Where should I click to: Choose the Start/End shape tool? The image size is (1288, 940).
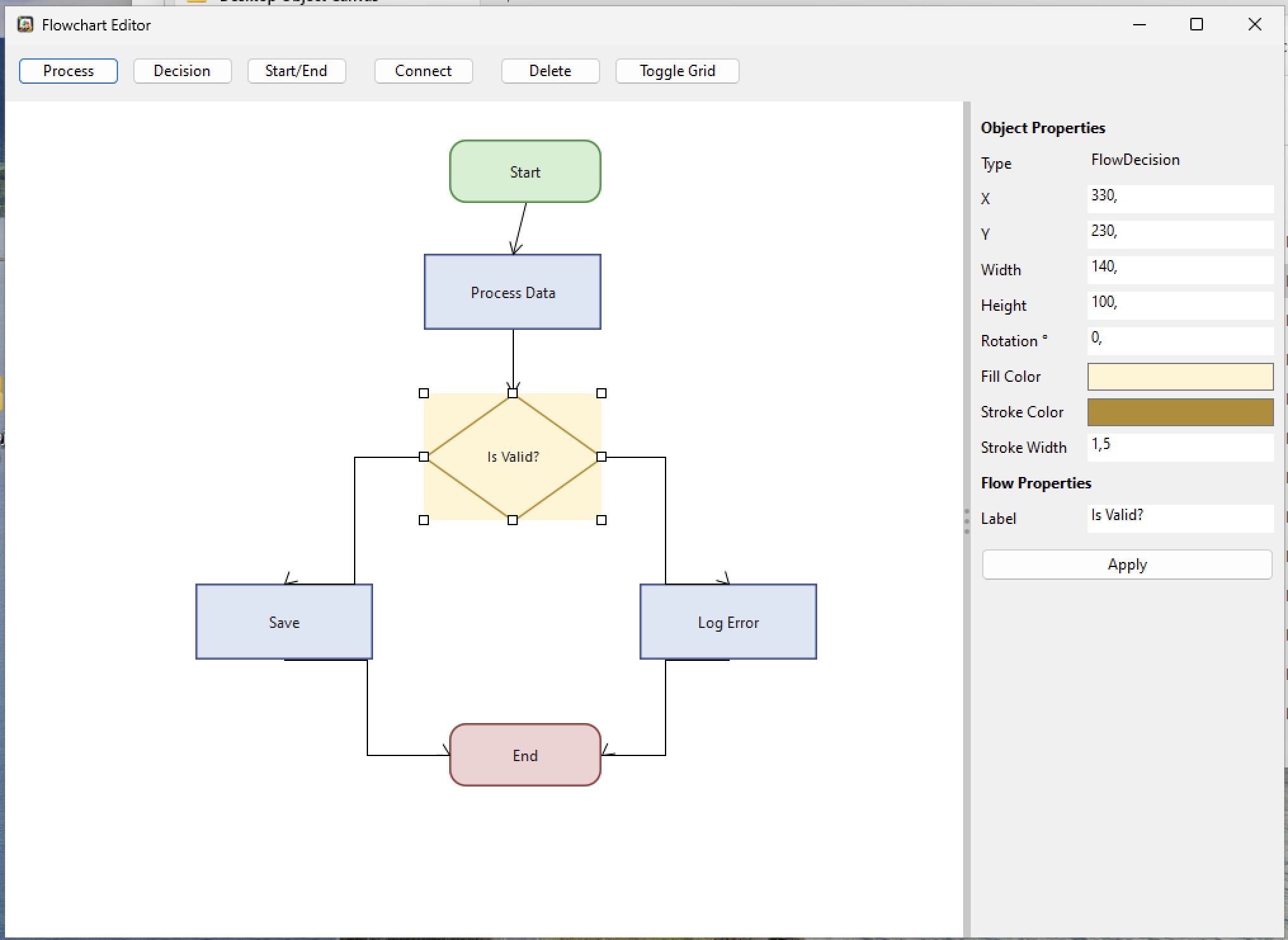pyautogui.click(x=296, y=71)
